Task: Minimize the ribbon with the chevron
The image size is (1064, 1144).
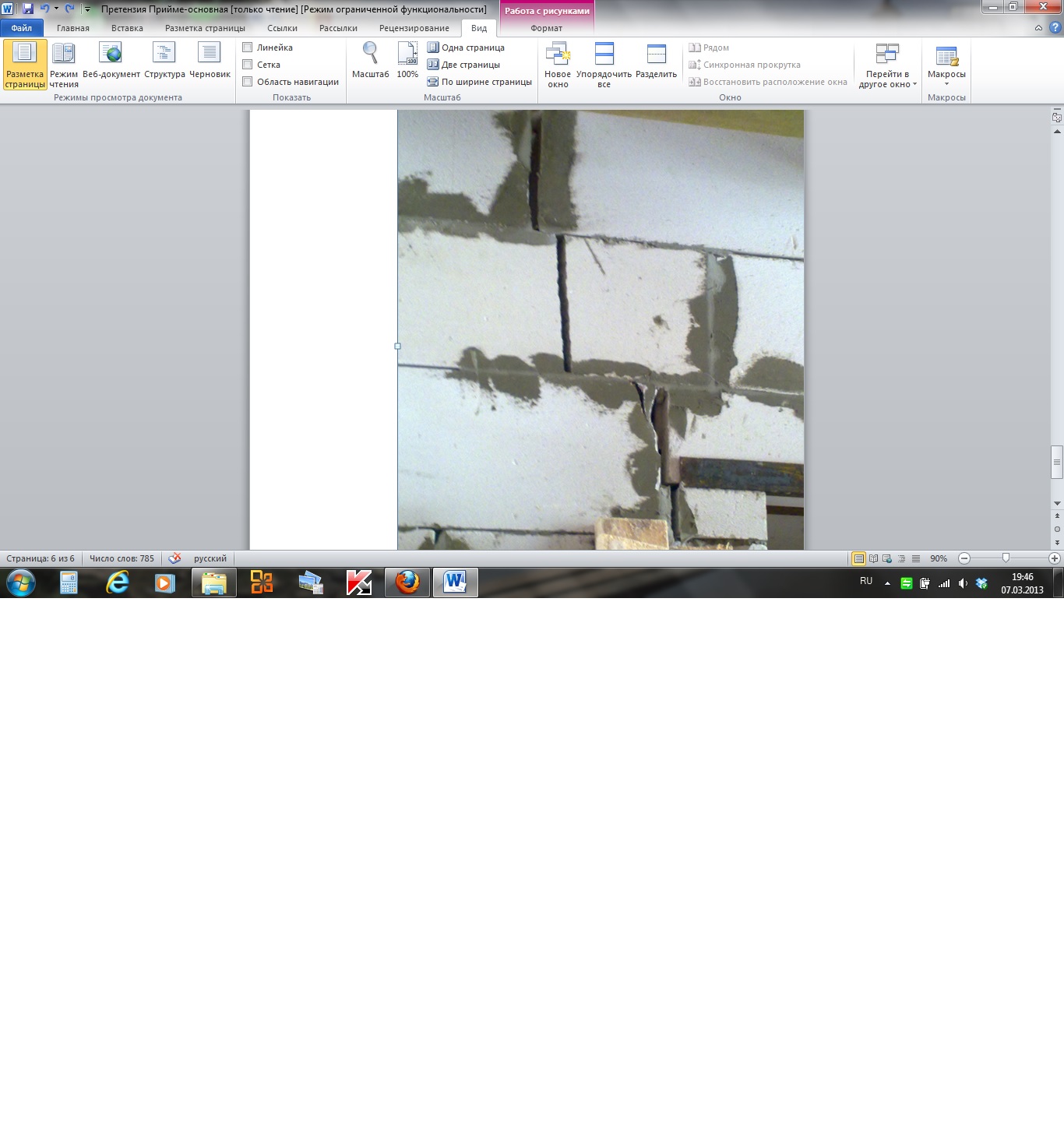Action: point(1038,28)
